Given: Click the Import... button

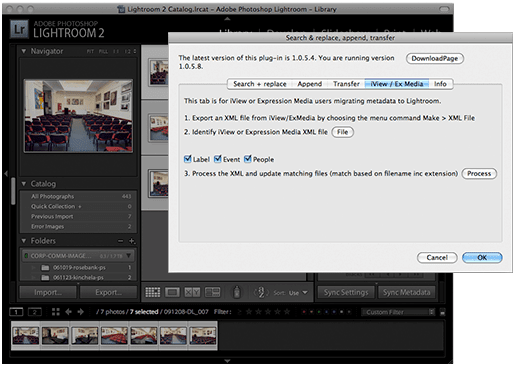Looking at the screenshot, I should 48,292.
